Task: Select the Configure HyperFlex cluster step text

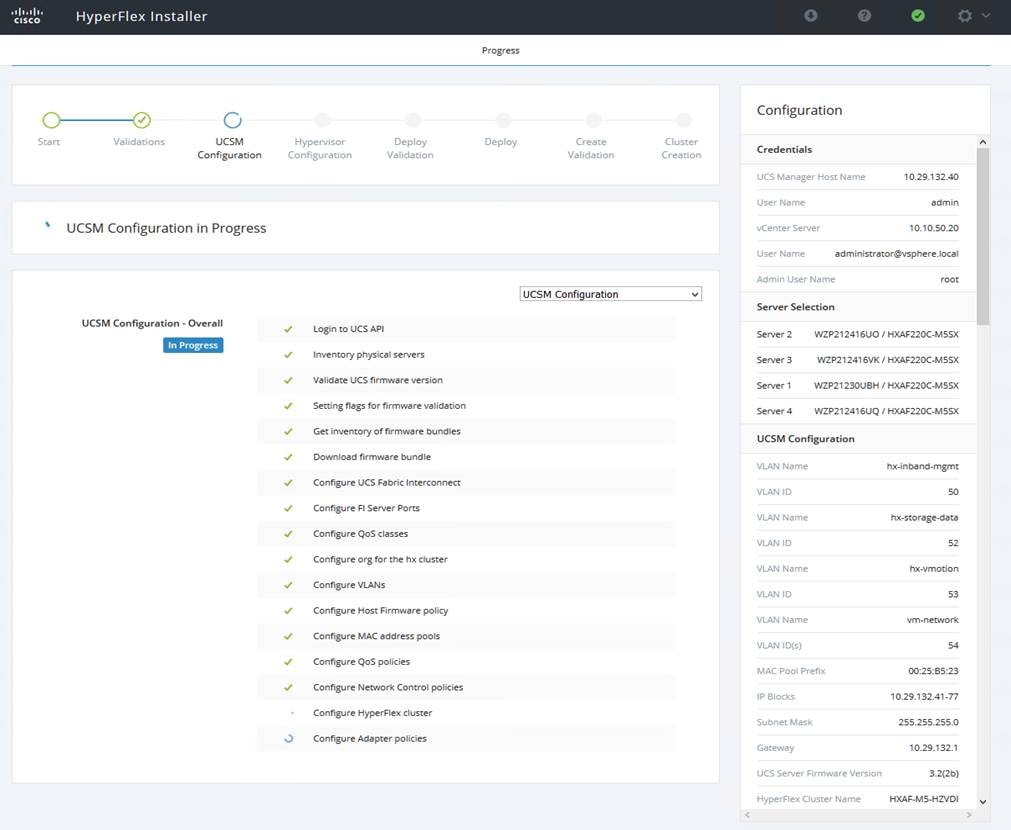Action: click(x=372, y=713)
